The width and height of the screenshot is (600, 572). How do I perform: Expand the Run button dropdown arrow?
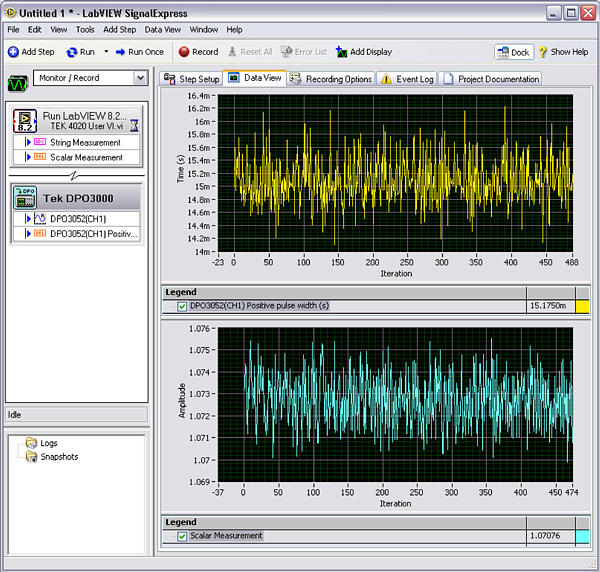point(106,52)
